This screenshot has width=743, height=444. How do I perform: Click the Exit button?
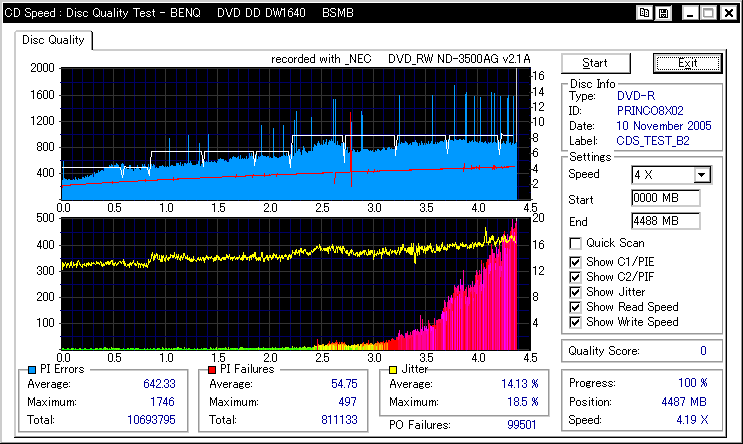point(687,63)
